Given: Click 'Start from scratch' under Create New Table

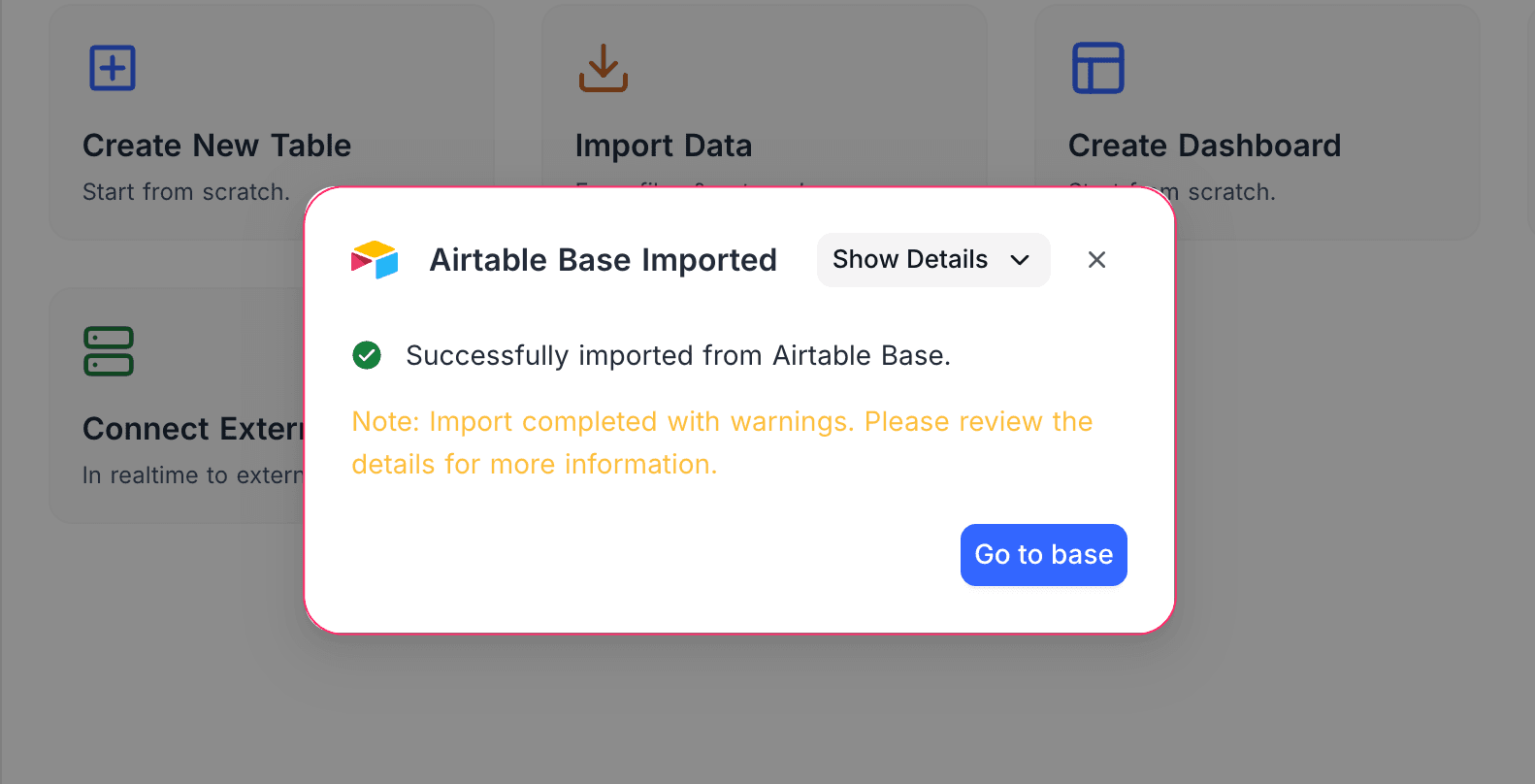Looking at the screenshot, I should pos(185,191).
